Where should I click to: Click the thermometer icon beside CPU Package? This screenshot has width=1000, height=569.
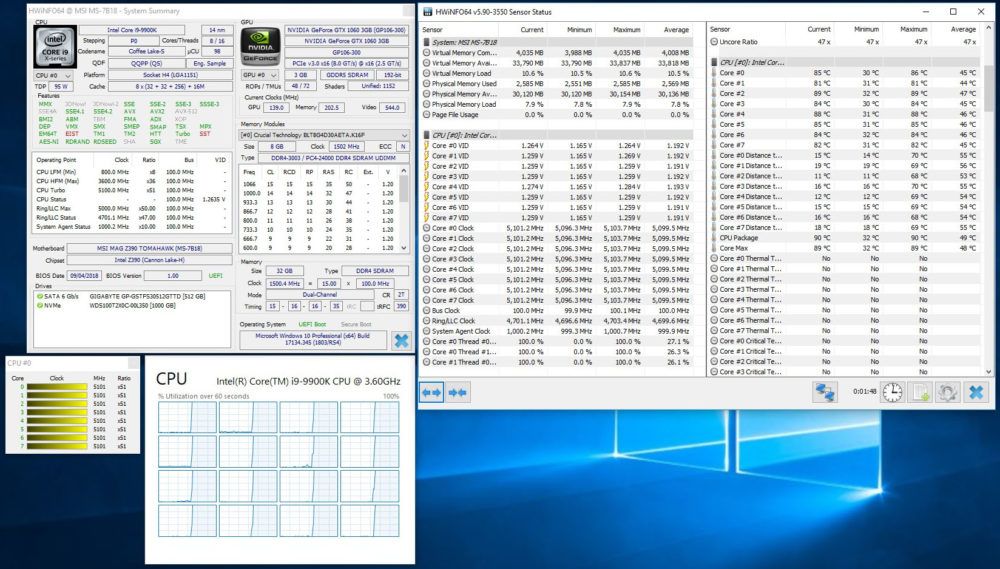[x=714, y=237]
